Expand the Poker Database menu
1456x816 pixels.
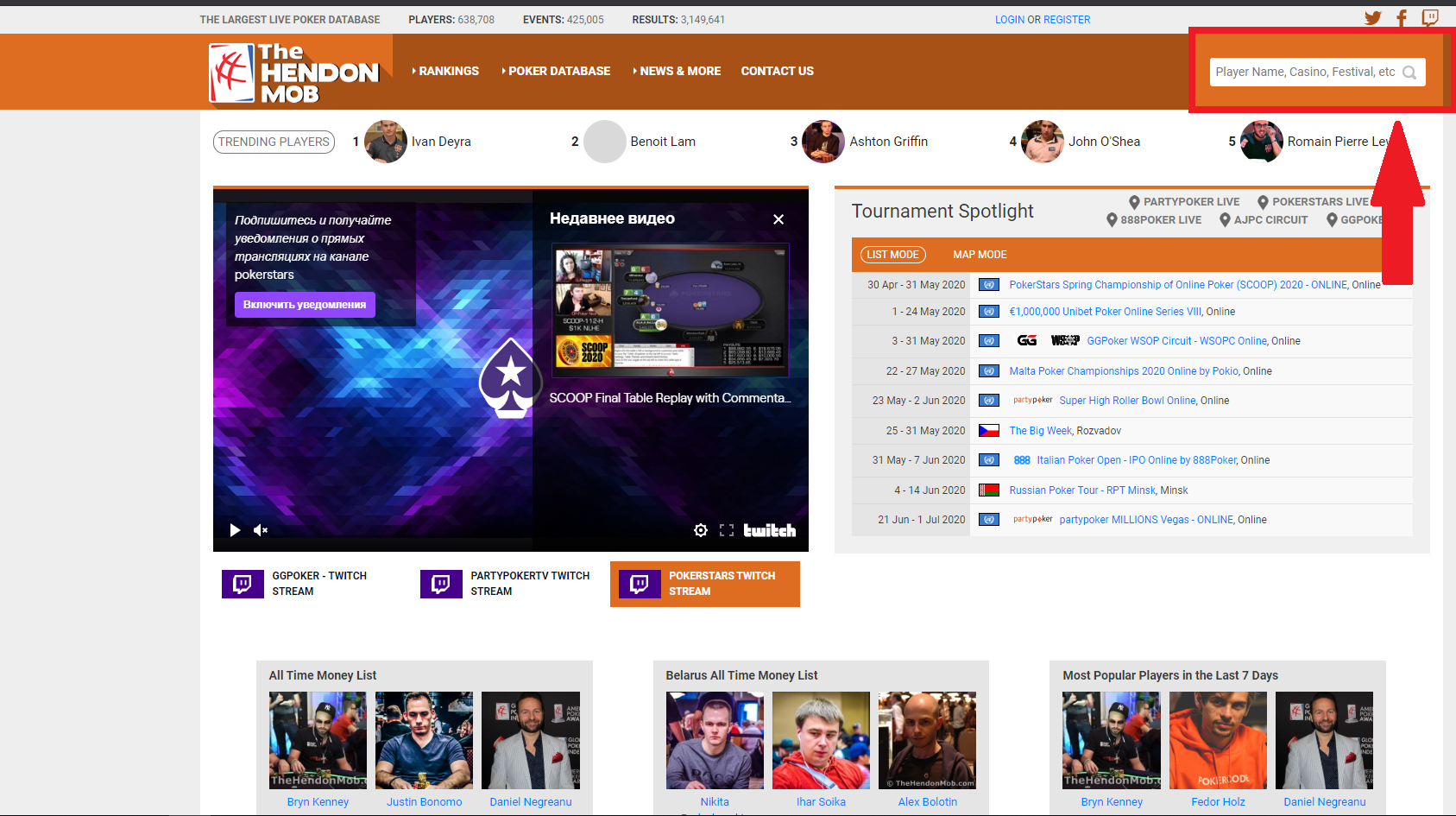tap(556, 71)
